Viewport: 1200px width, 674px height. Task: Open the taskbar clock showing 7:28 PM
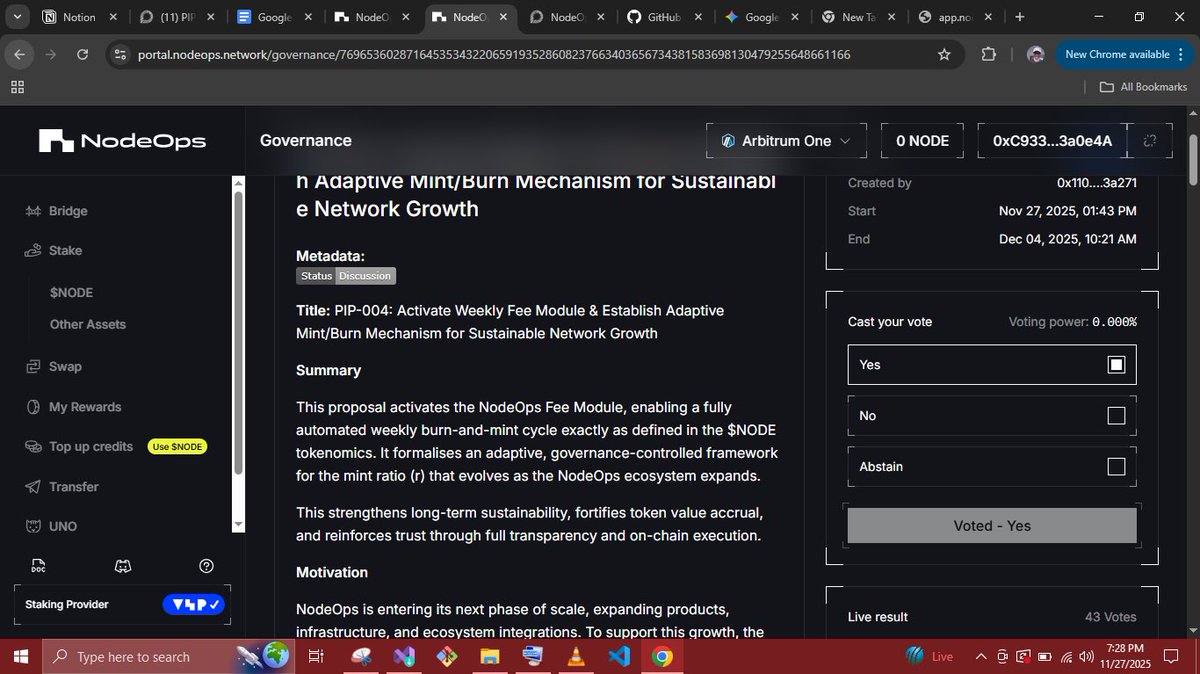(x=1125, y=657)
